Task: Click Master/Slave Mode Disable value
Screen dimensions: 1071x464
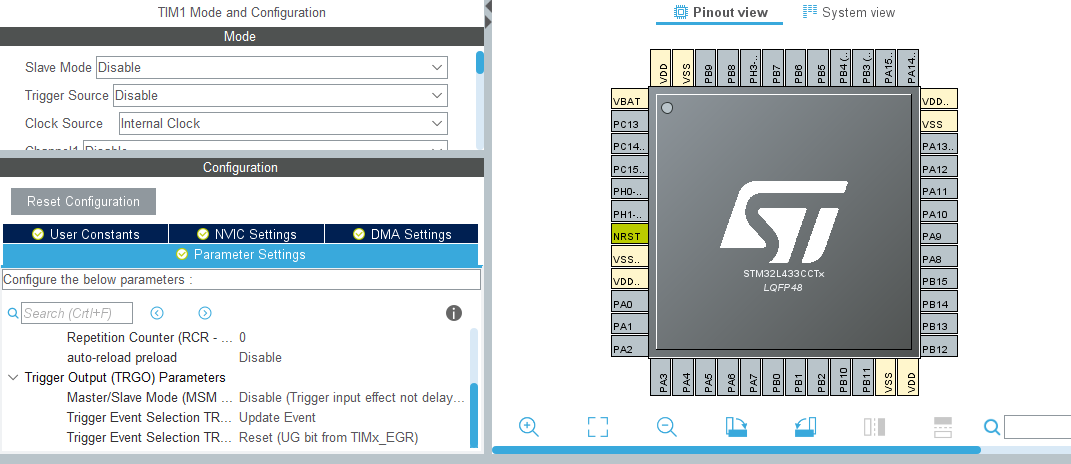Action: pyautogui.click(x=352, y=398)
